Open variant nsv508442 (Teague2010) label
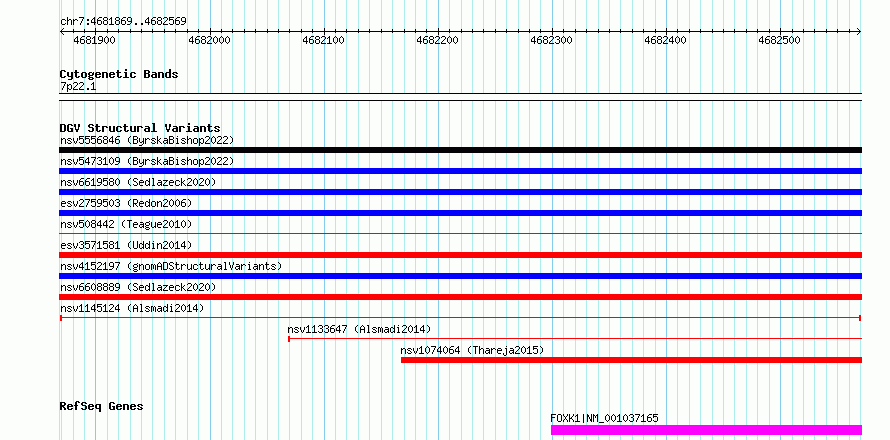The height and width of the screenshot is (440, 890). (x=126, y=224)
